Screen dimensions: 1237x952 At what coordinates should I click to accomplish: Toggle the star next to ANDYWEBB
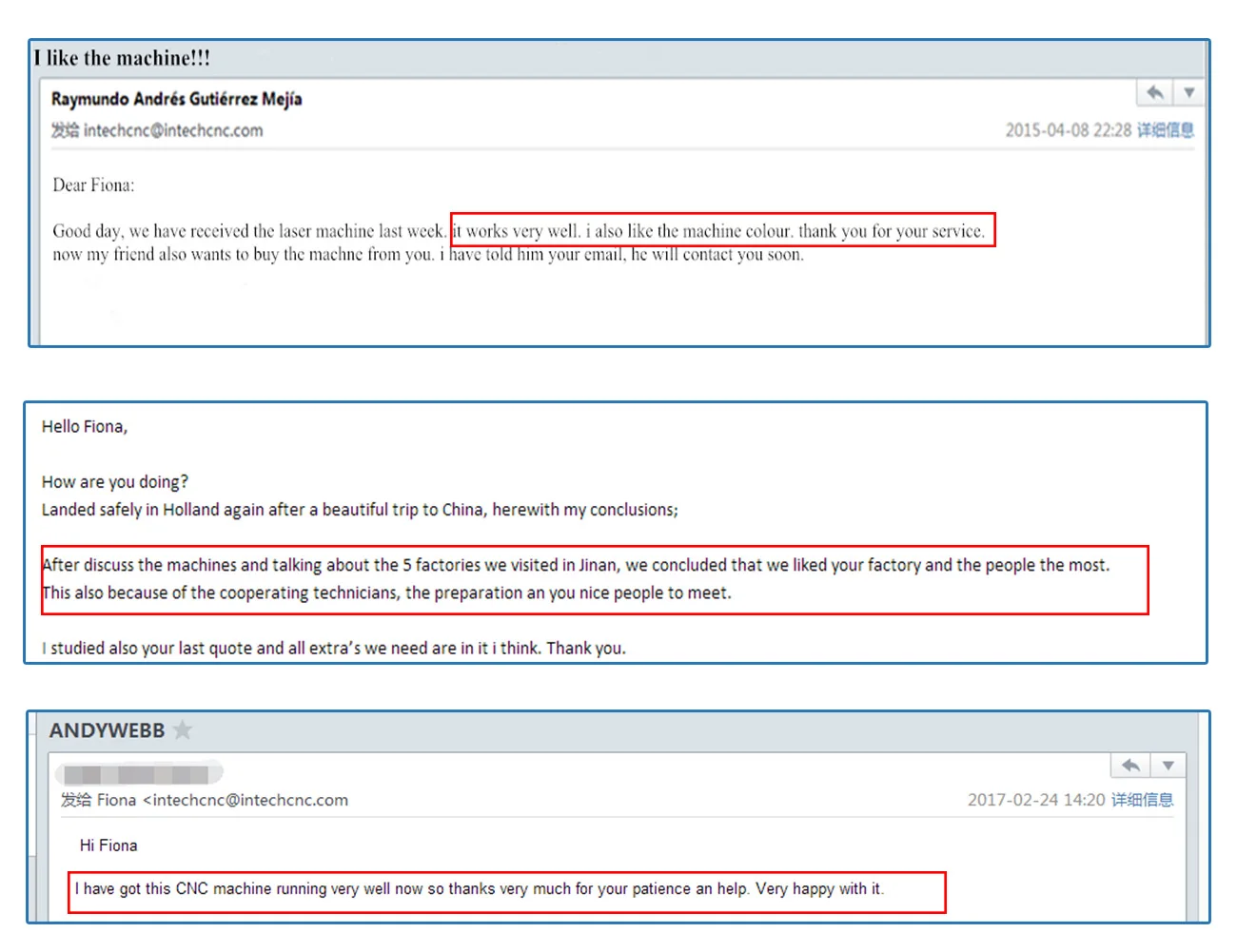pyautogui.click(x=183, y=730)
